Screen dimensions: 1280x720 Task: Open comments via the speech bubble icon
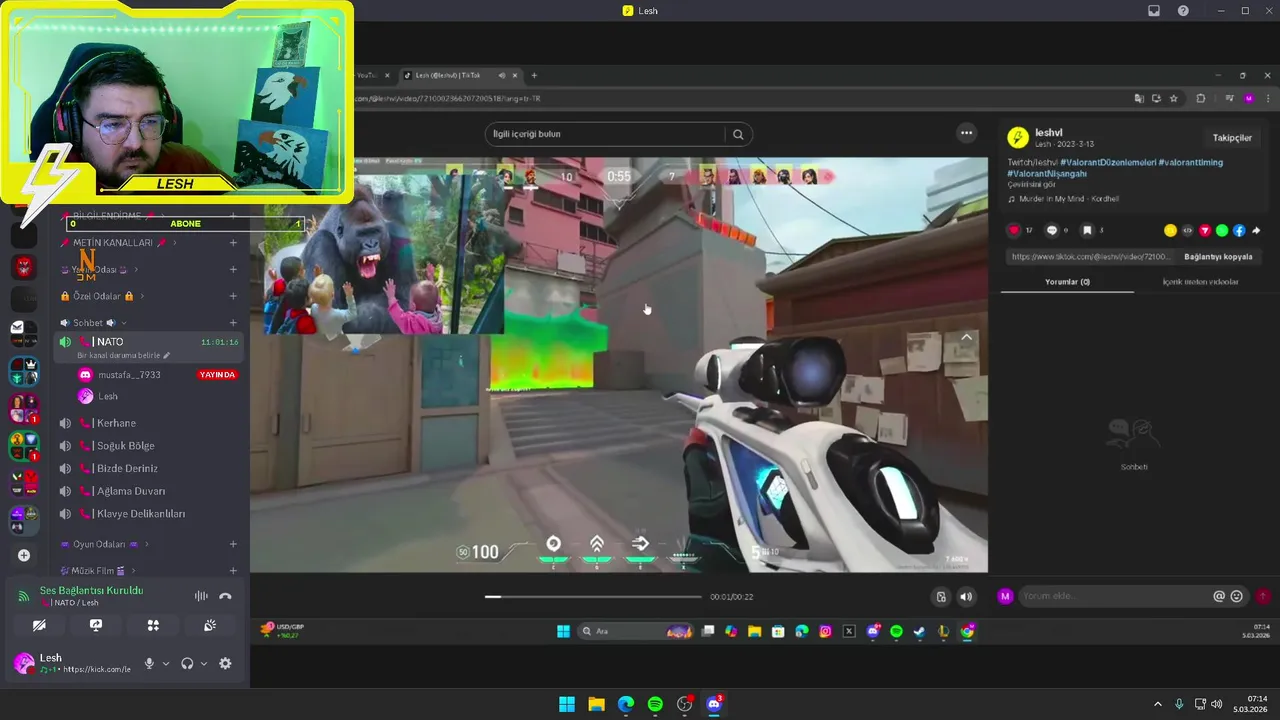[x=1051, y=230]
